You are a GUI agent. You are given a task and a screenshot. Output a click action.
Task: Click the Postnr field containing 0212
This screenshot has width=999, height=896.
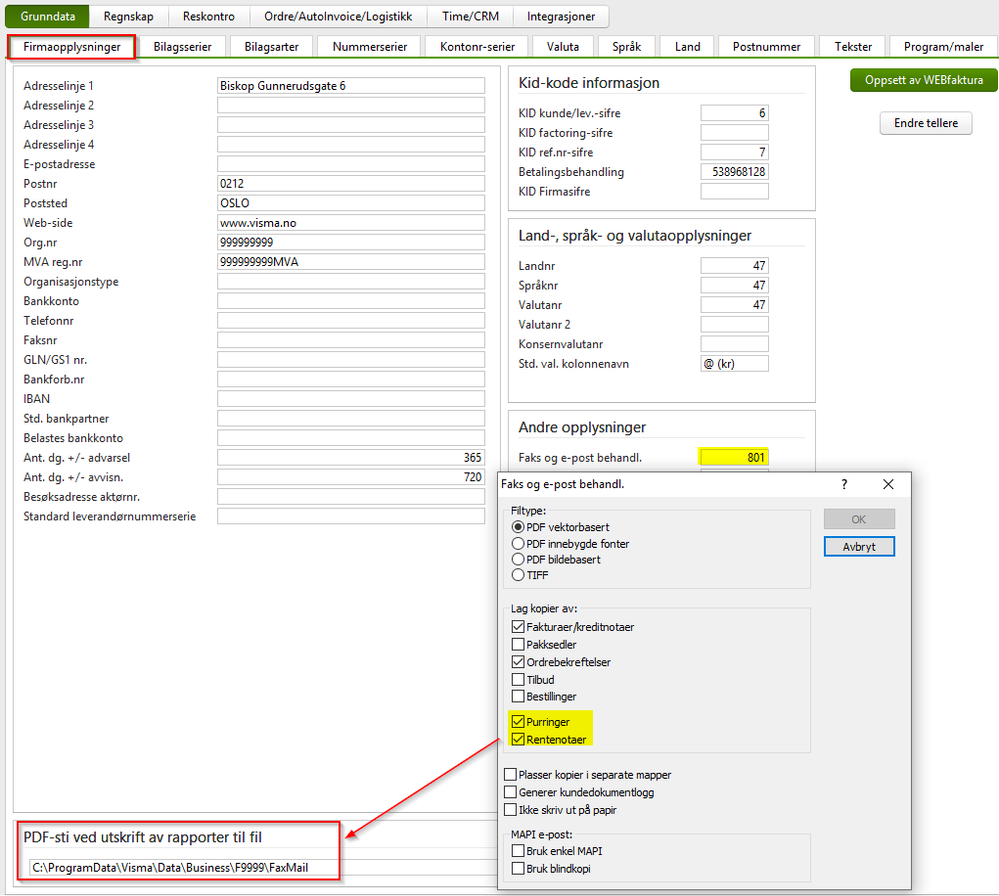click(350, 184)
